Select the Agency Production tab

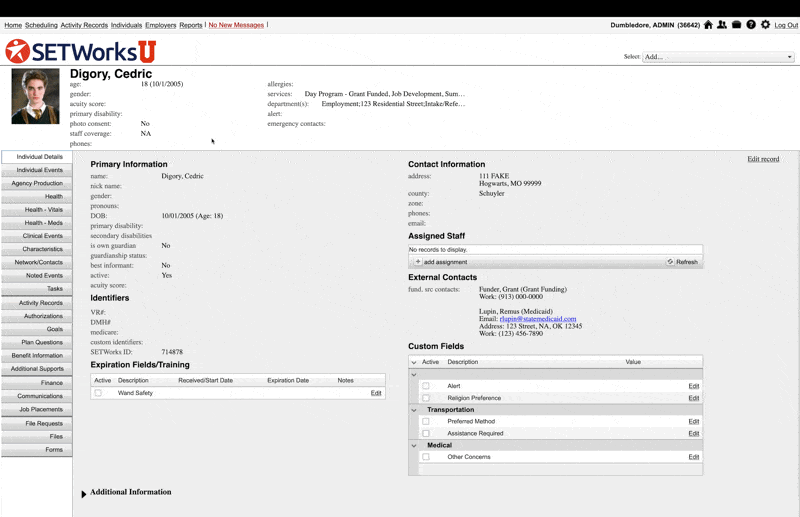coord(37,183)
